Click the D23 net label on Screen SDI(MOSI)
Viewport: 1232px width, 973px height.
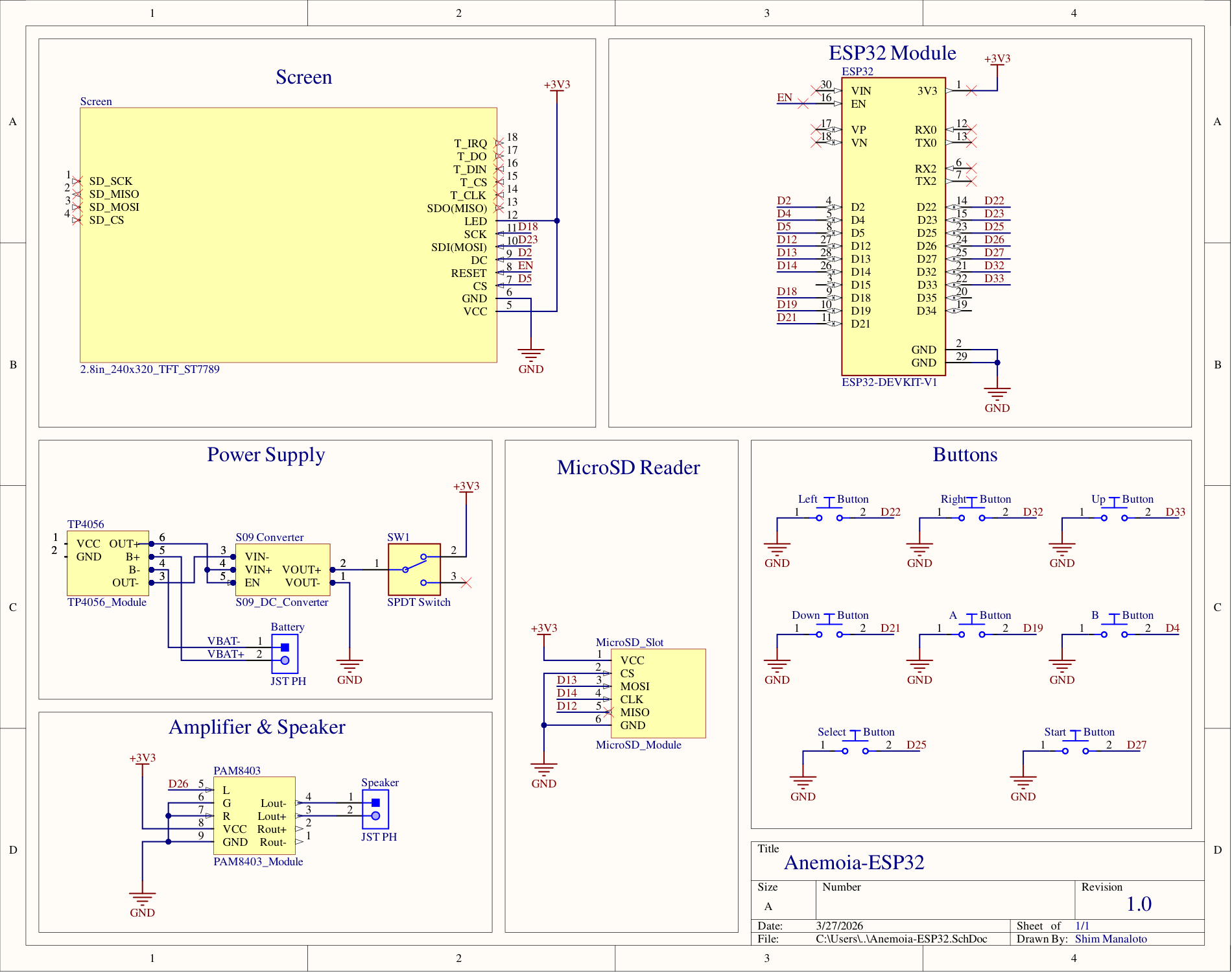tap(528, 240)
